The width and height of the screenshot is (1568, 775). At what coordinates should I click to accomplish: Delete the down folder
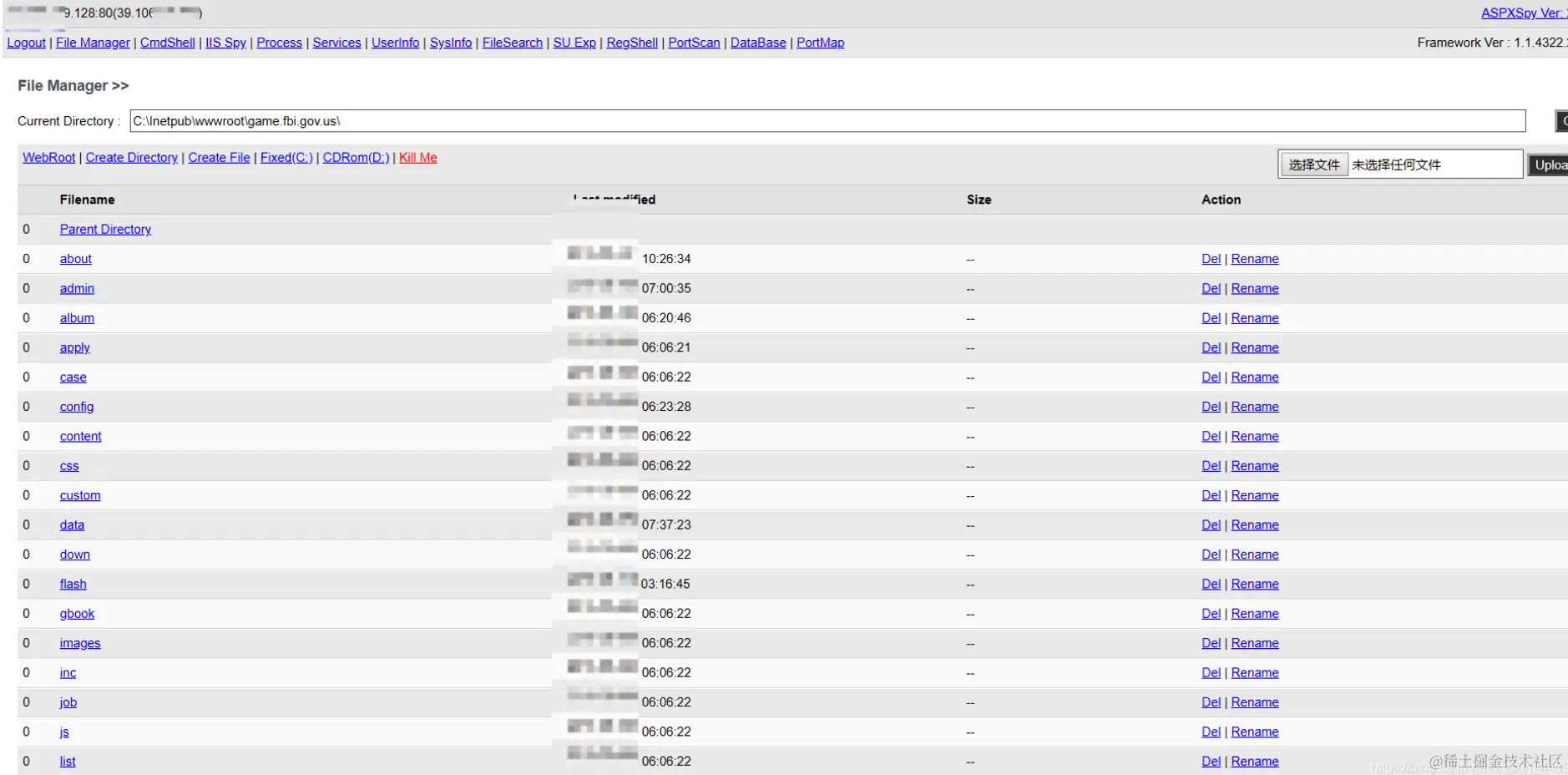1211,555
